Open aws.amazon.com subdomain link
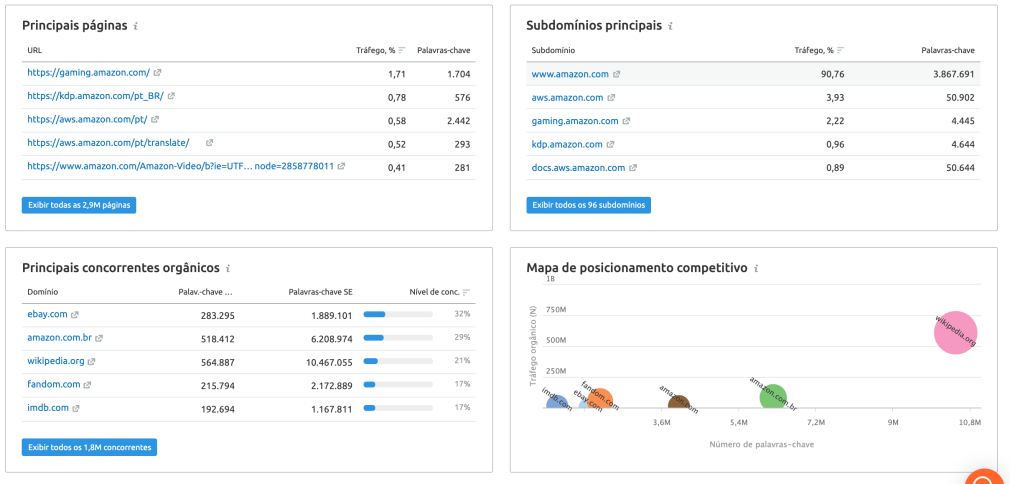 click(567, 98)
